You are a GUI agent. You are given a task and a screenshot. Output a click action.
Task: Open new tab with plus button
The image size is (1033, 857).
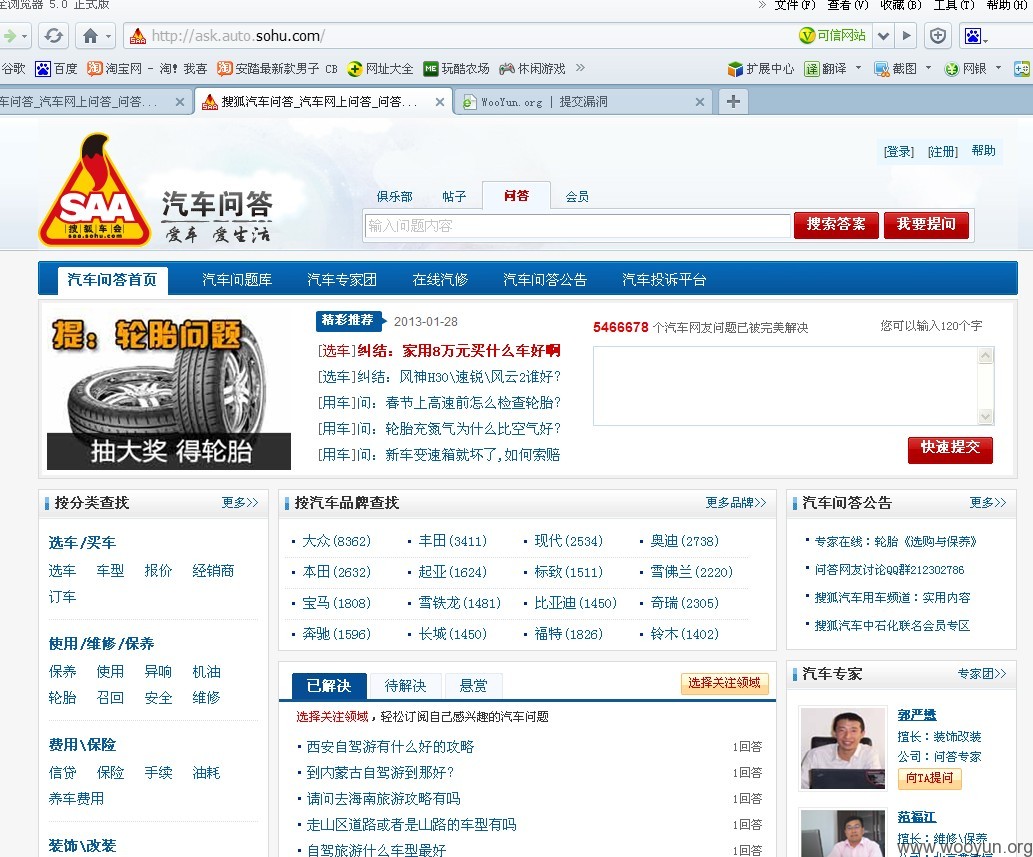(x=733, y=101)
